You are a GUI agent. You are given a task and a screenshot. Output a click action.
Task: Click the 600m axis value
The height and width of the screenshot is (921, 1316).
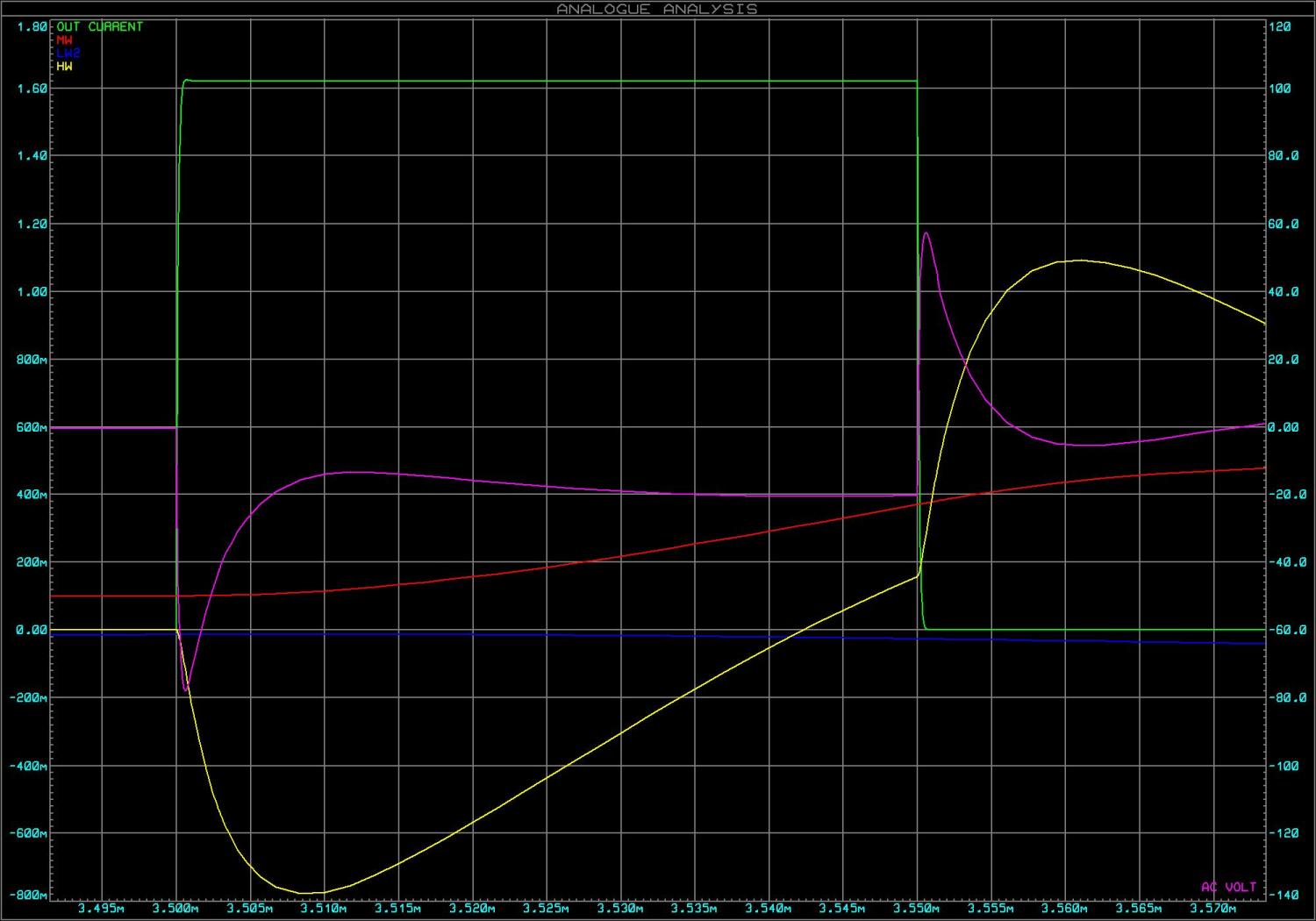point(32,427)
